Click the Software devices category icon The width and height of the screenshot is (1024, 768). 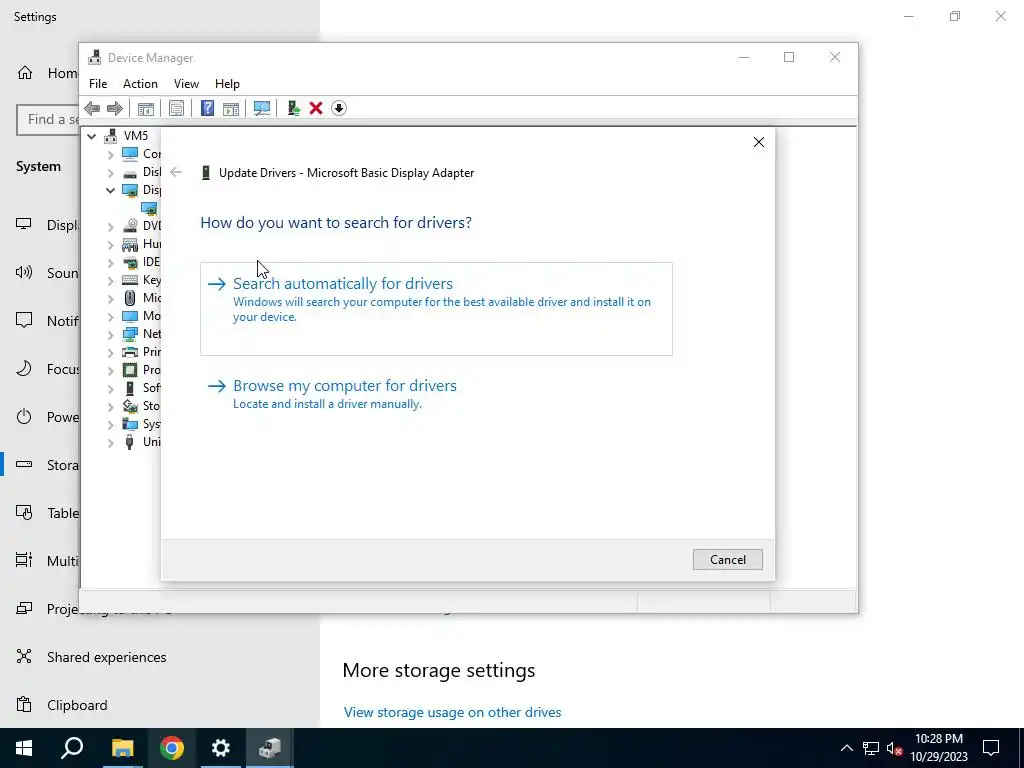pyautogui.click(x=129, y=388)
